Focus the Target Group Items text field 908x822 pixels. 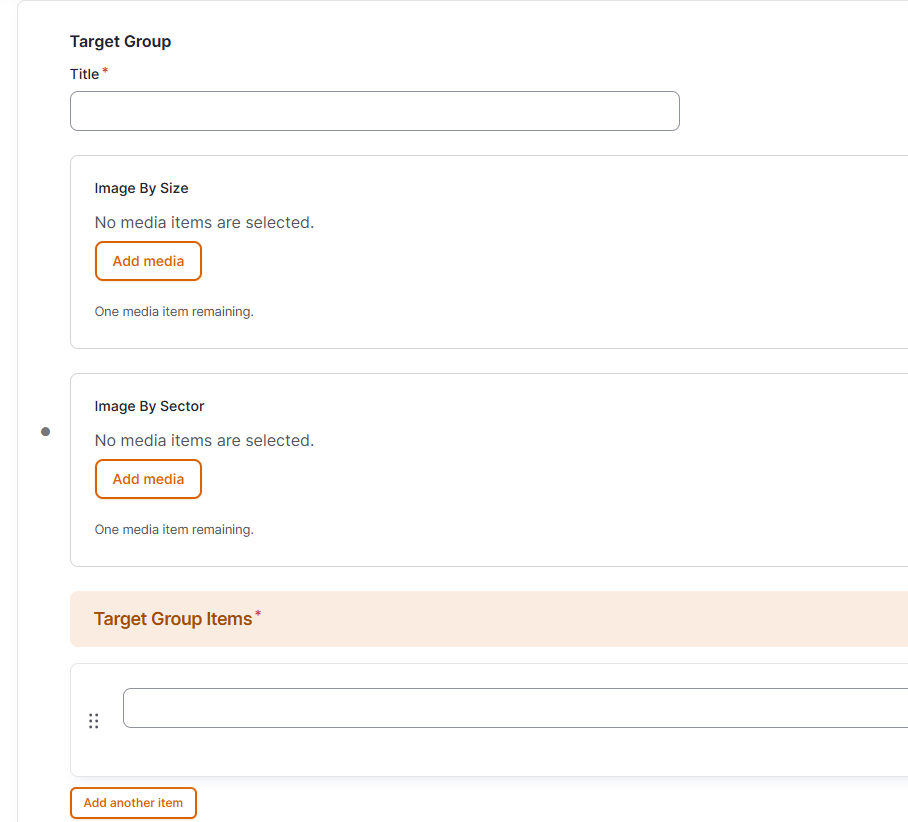515,708
